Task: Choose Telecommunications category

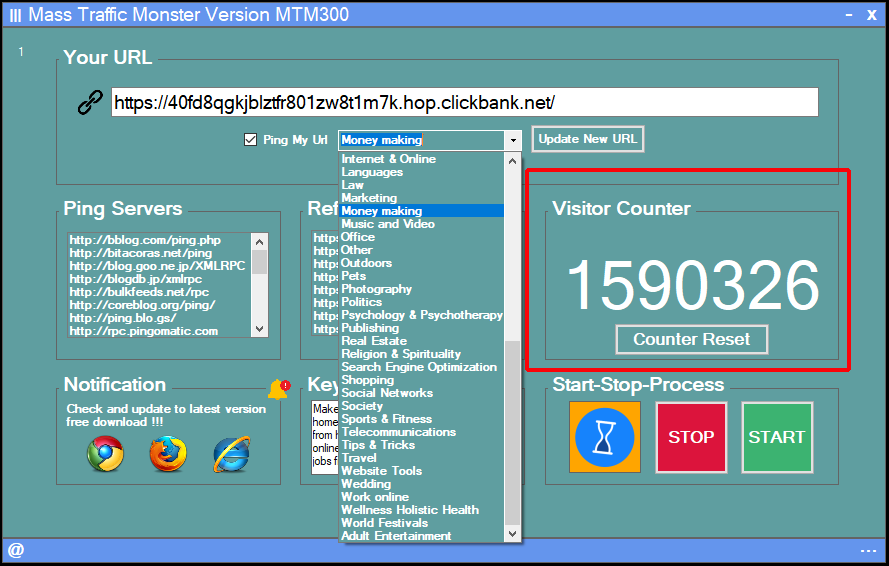Action: (x=421, y=432)
